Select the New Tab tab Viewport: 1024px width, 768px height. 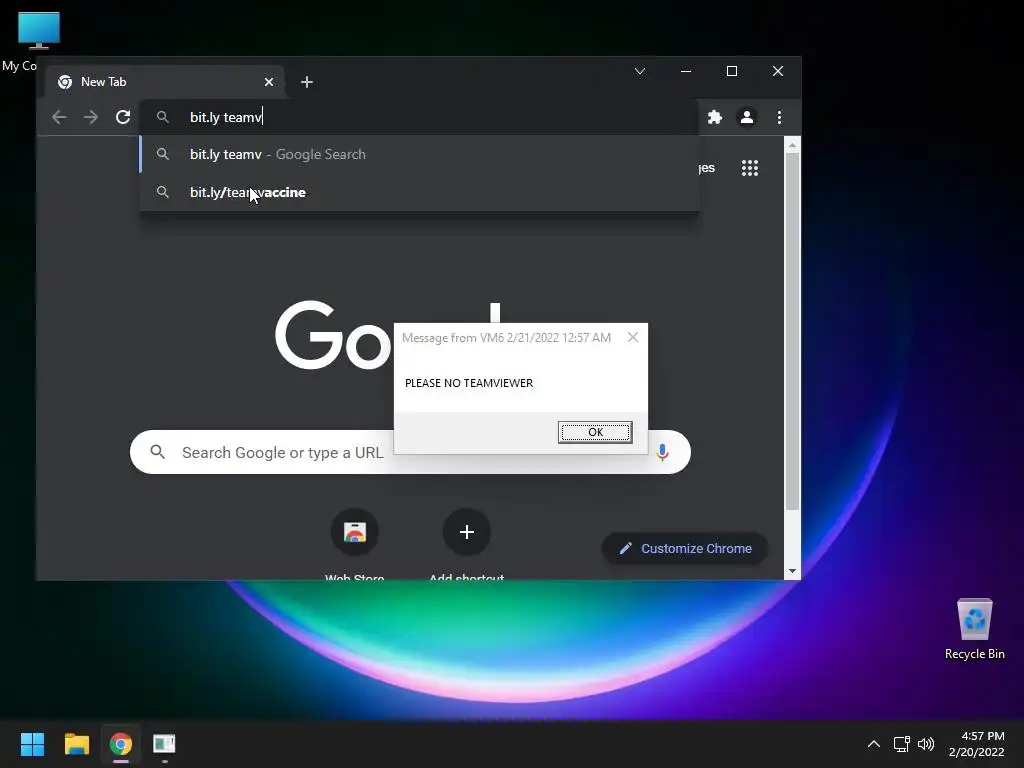(165, 82)
